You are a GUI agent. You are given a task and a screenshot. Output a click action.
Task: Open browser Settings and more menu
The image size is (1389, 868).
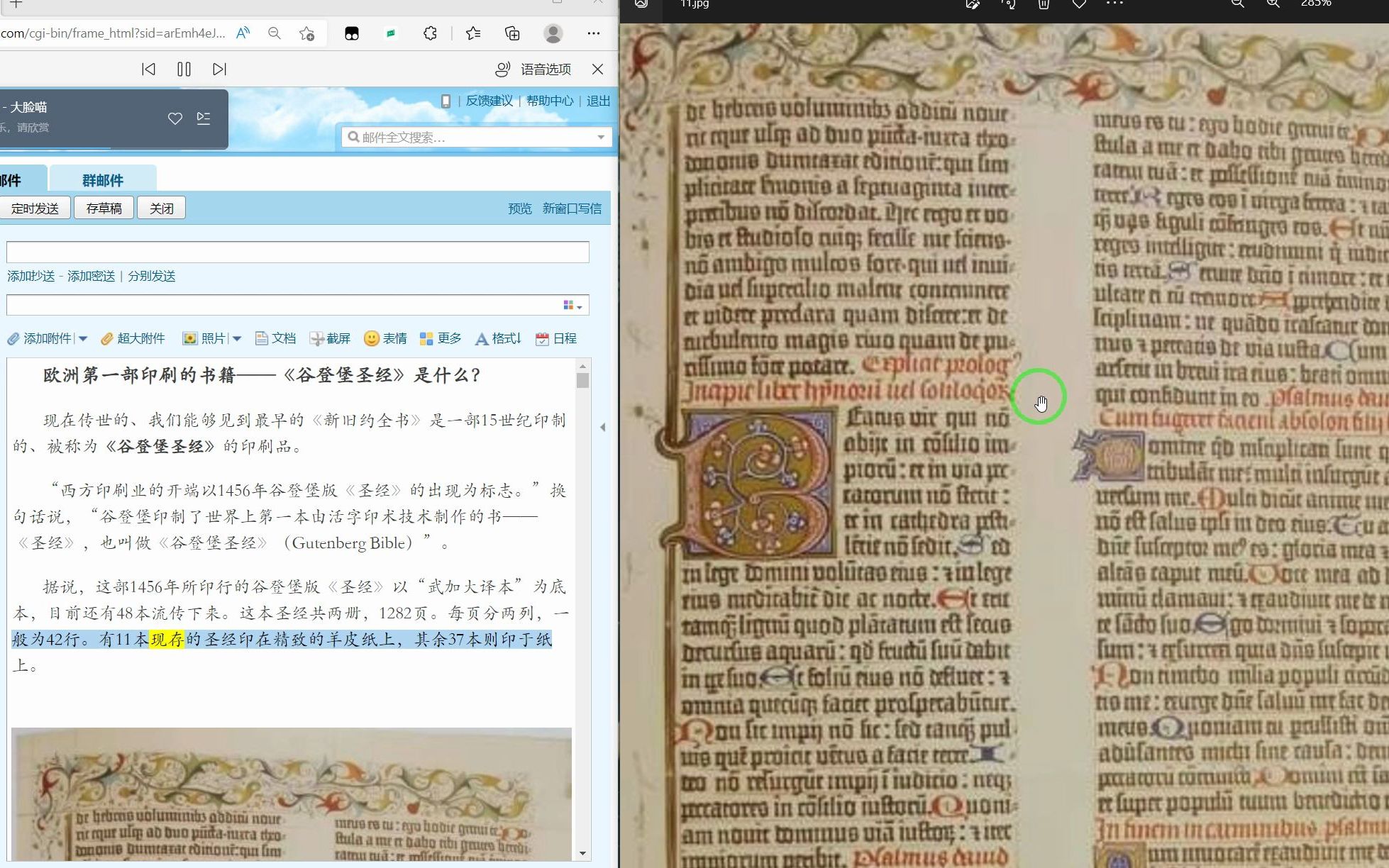(x=594, y=33)
